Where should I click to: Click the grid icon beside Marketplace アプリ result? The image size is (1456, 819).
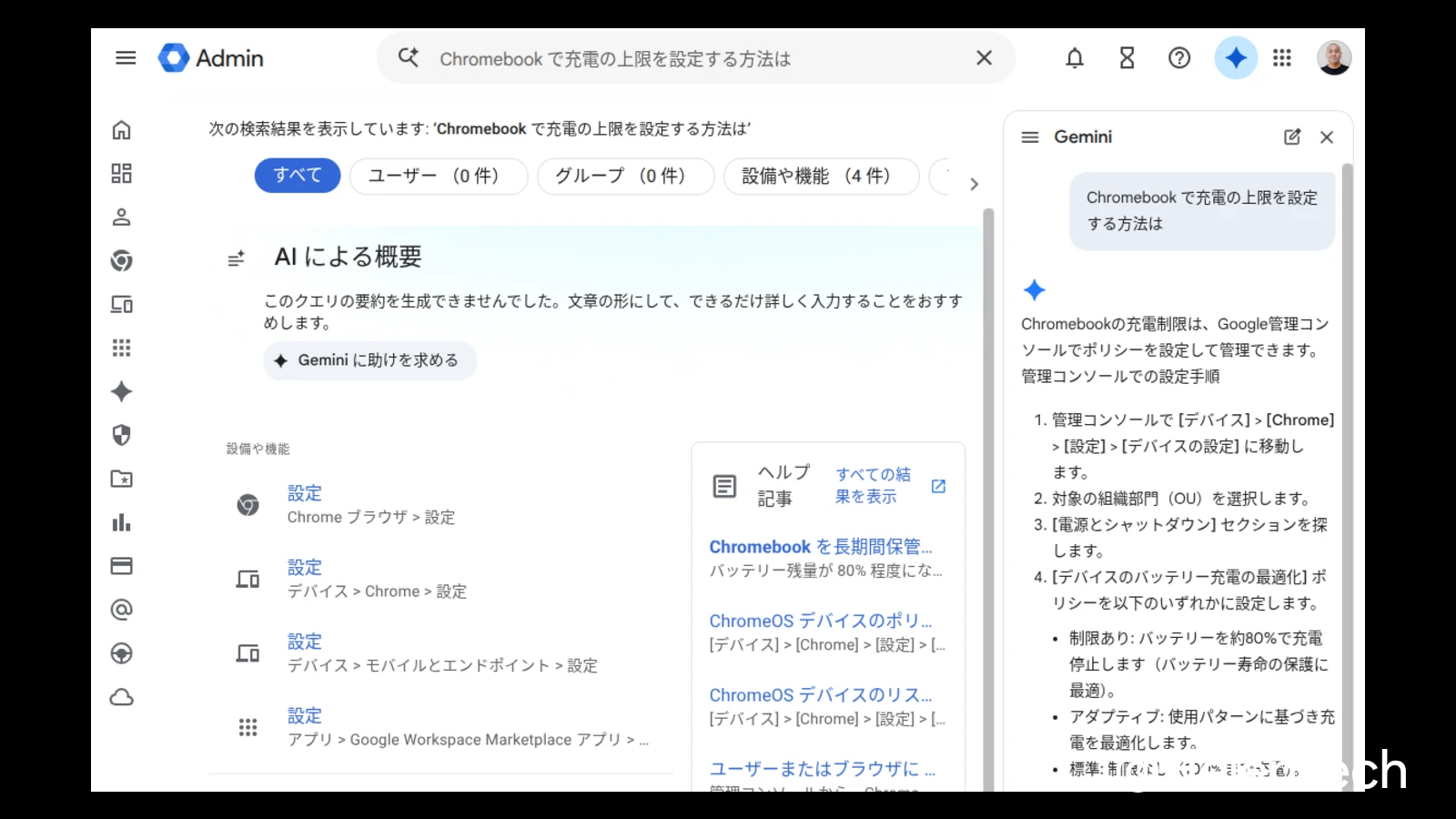(x=248, y=727)
